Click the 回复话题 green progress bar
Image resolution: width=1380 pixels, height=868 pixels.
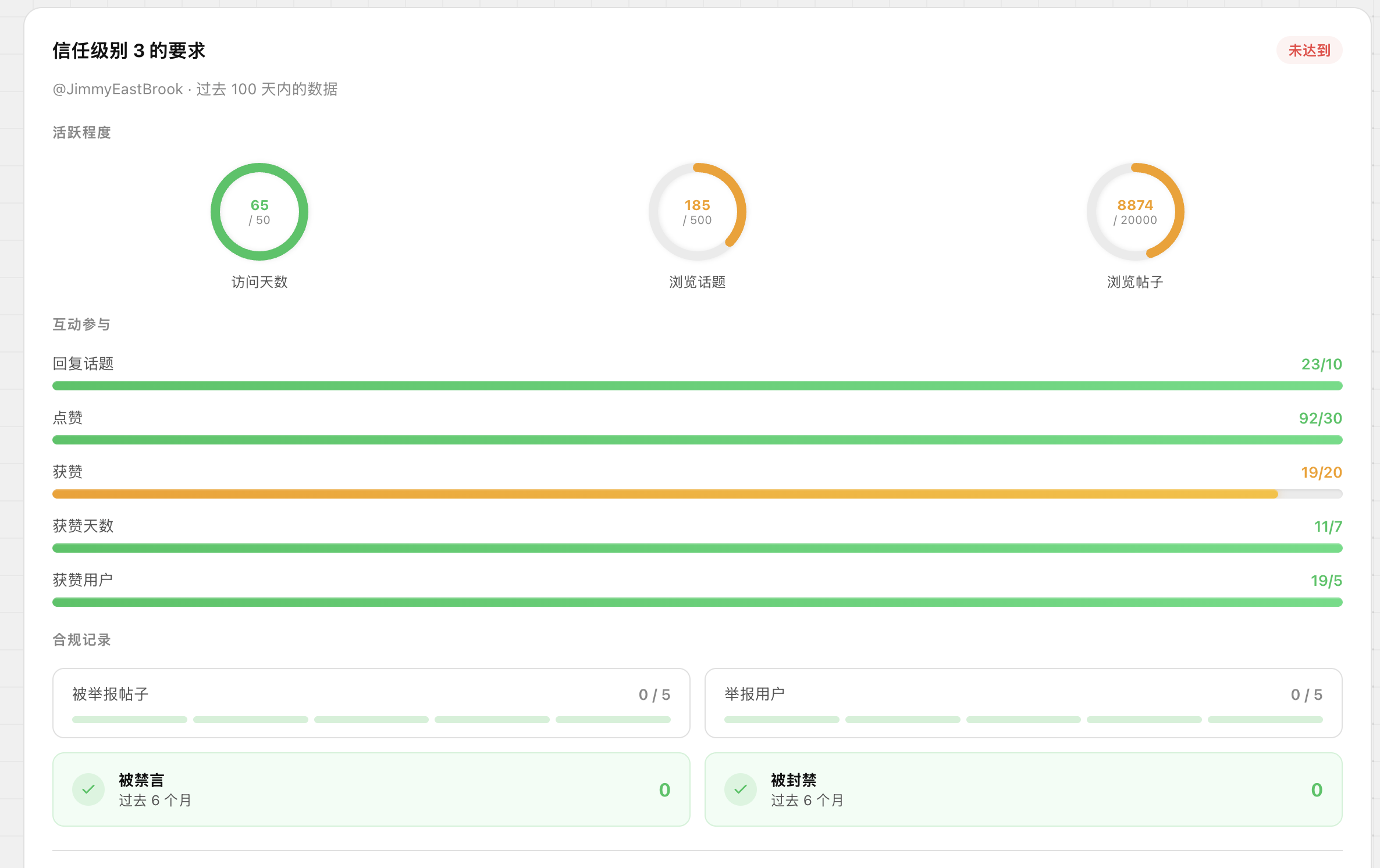[698, 386]
